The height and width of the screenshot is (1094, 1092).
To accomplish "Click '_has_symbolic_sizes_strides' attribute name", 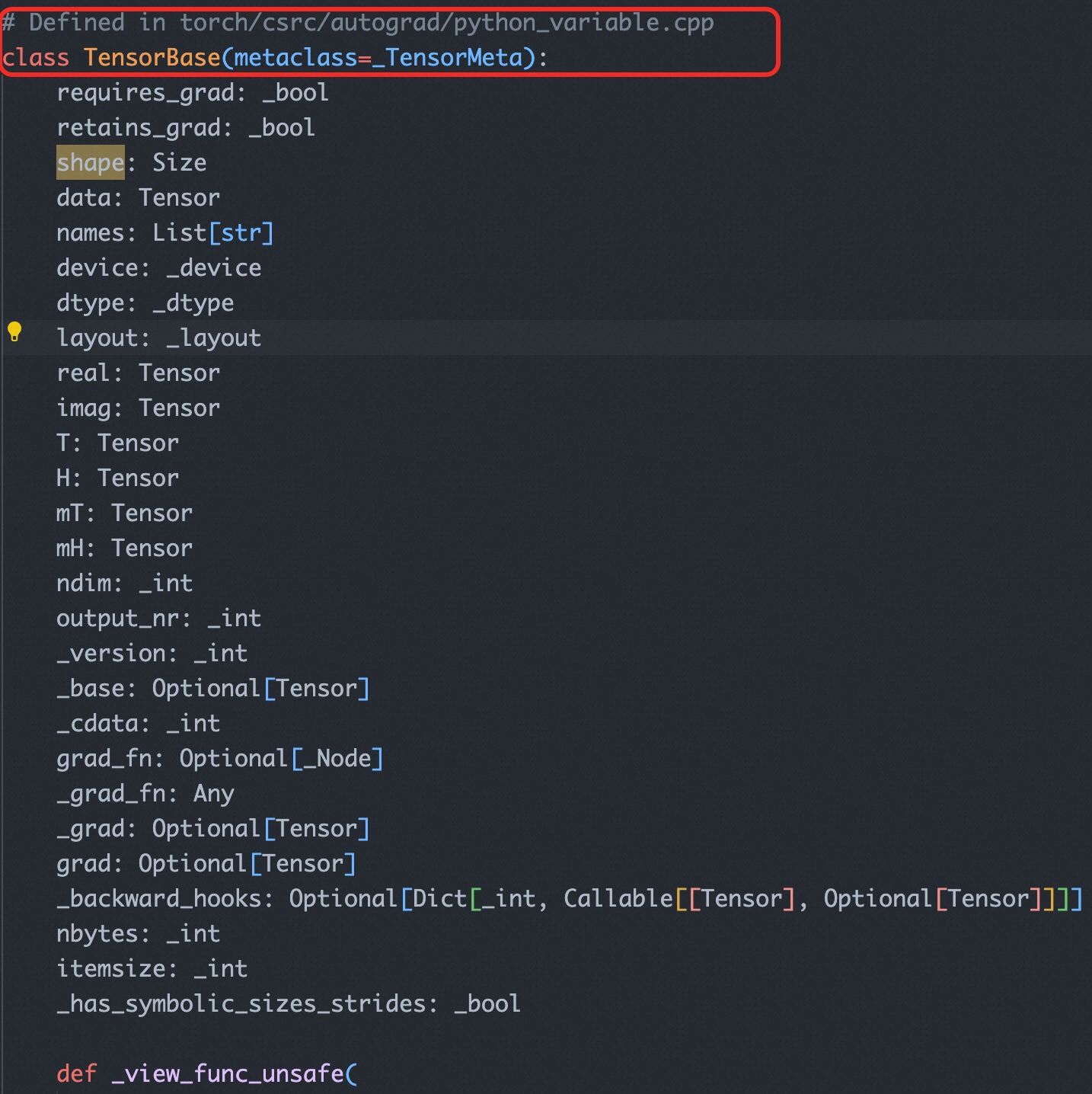I will [241, 1004].
